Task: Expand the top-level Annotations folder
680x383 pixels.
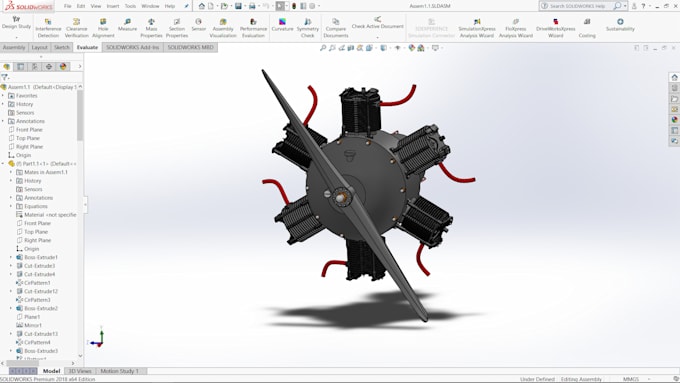Action: (3, 121)
